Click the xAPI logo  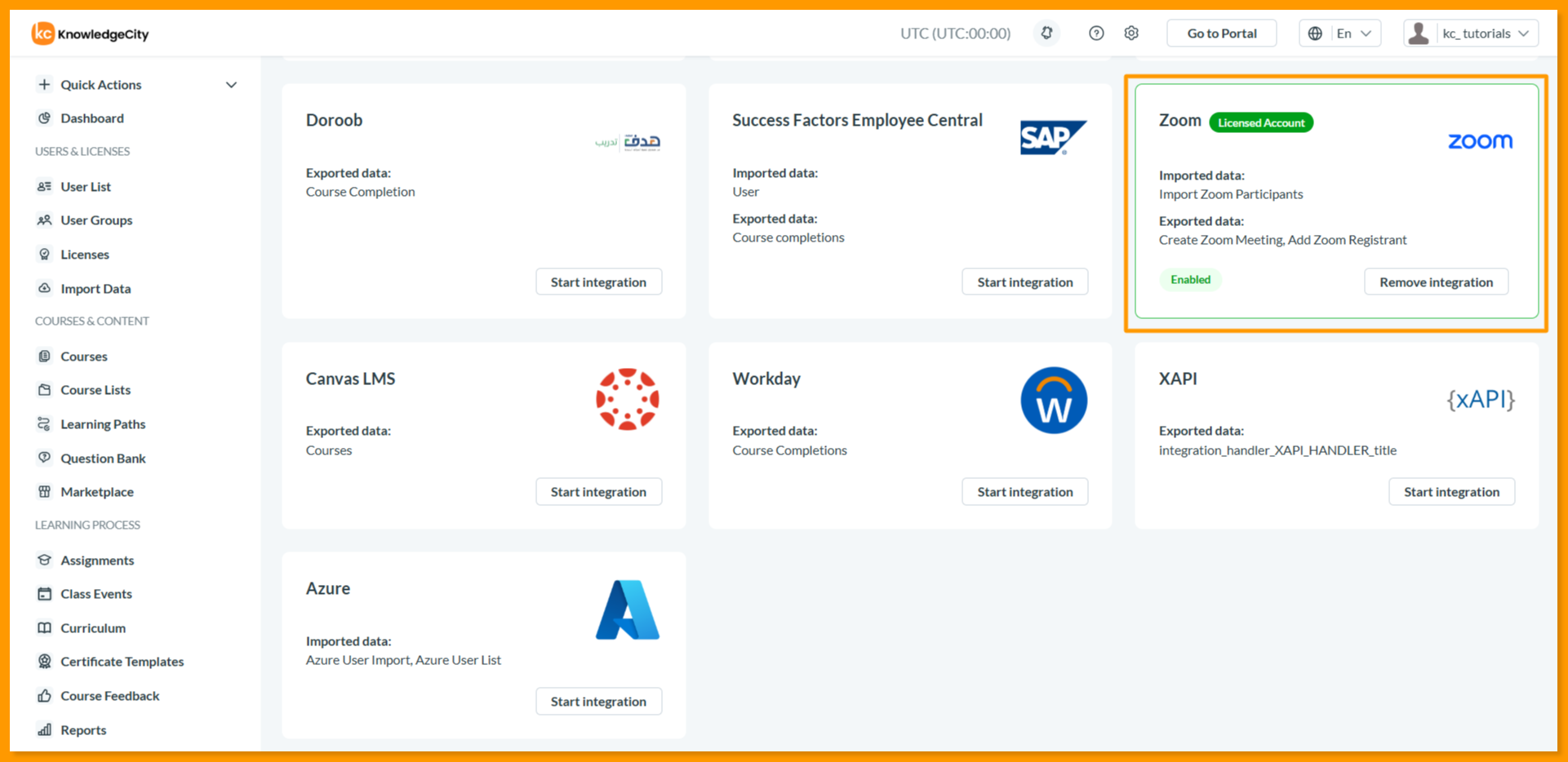click(x=1481, y=399)
